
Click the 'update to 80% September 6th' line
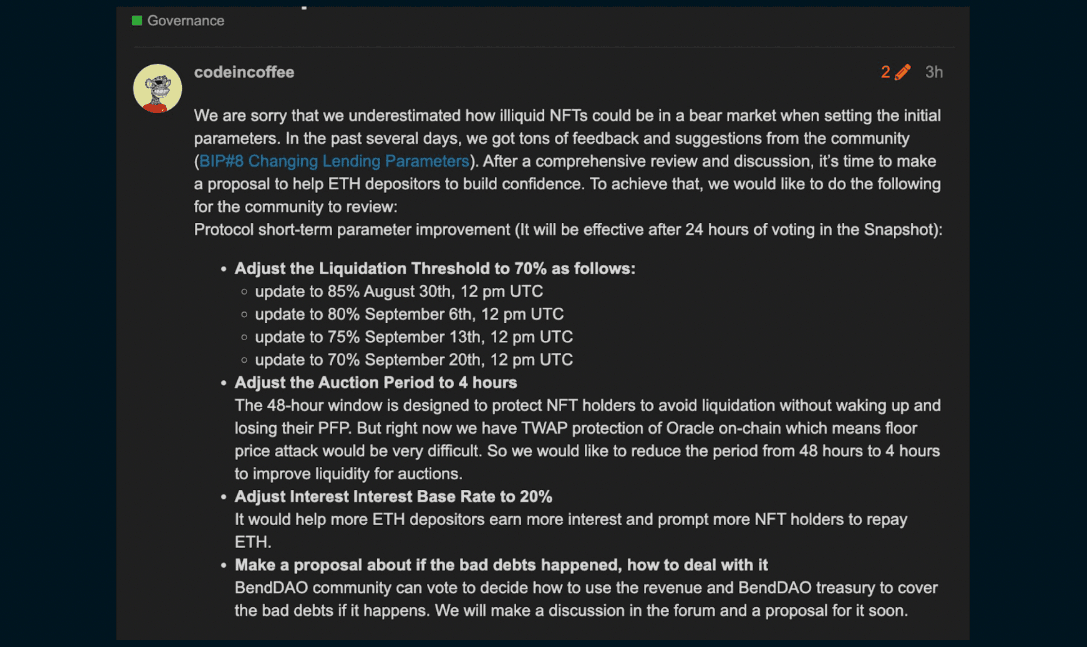pyautogui.click(x=409, y=314)
